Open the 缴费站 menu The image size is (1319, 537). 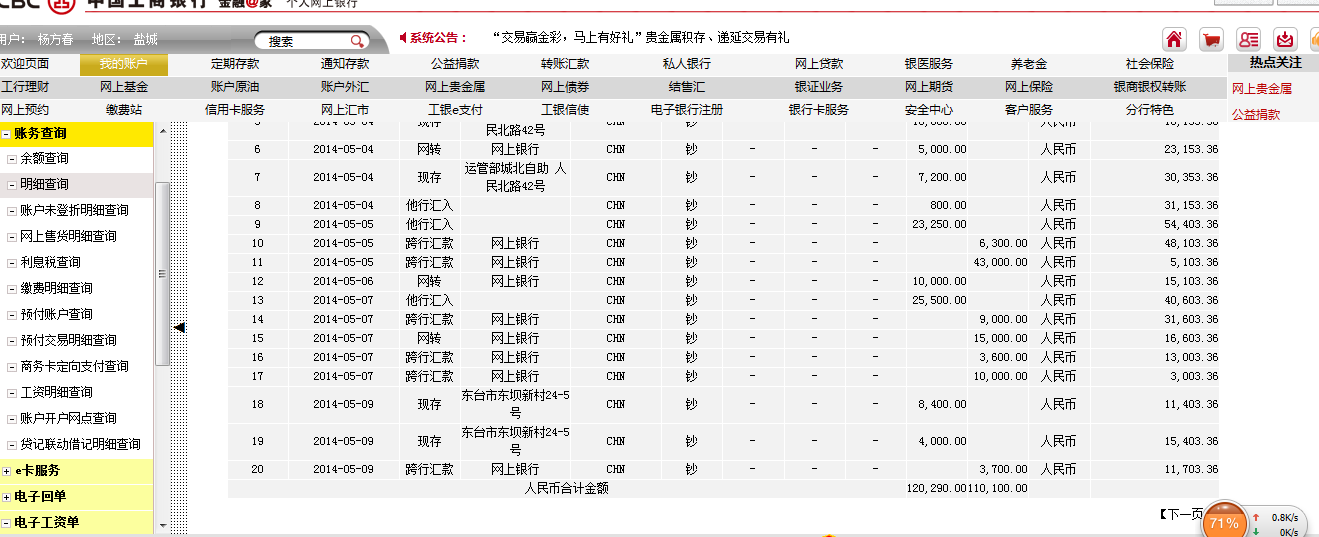124,110
